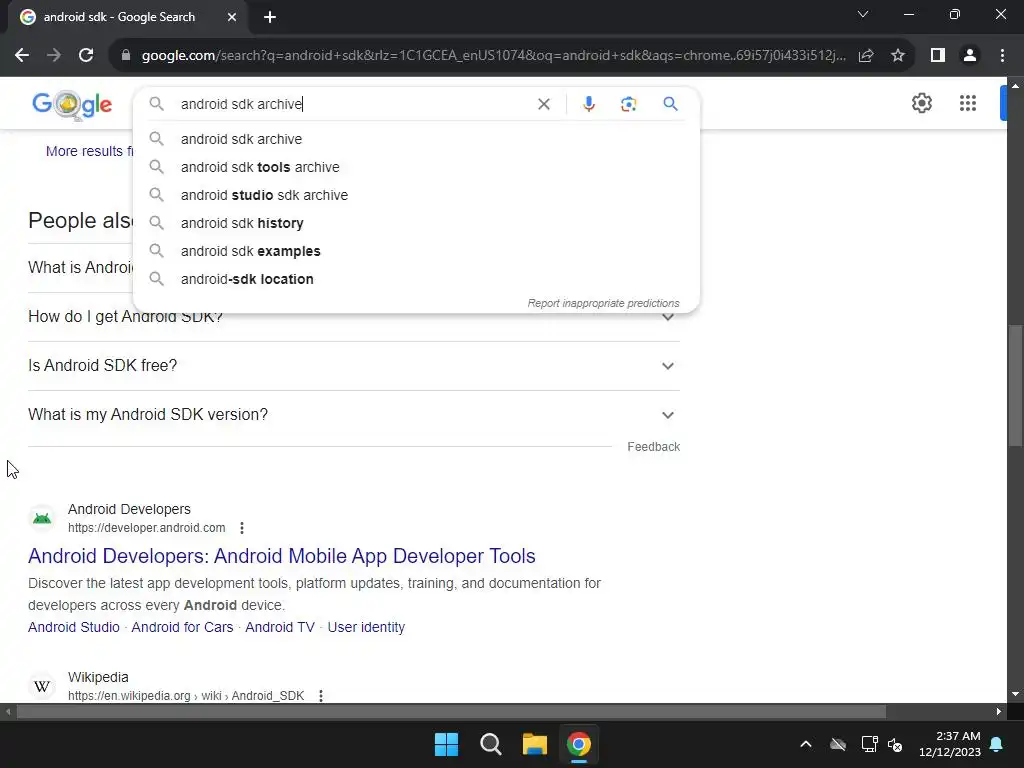
Task: Open the Android for Cars sitelink
Action: [x=182, y=627]
